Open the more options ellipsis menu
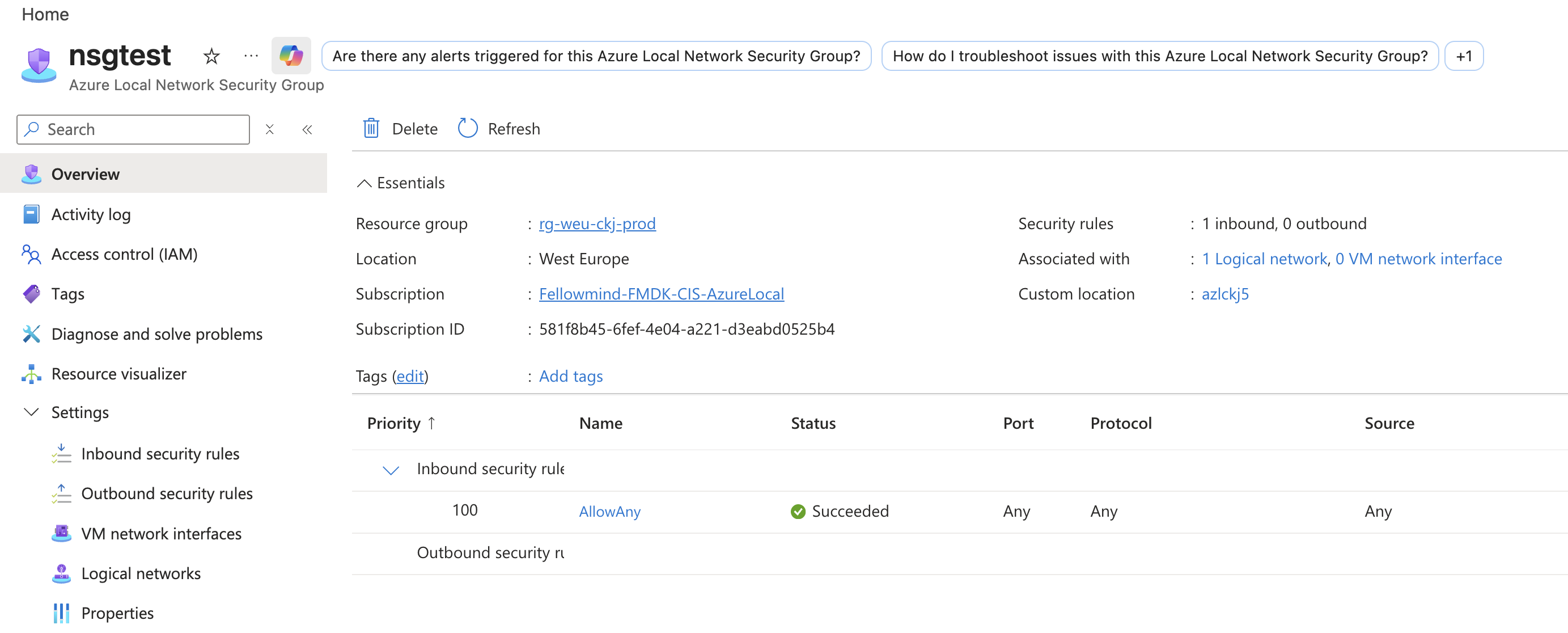Screen dimensions: 1568x633 [251, 56]
